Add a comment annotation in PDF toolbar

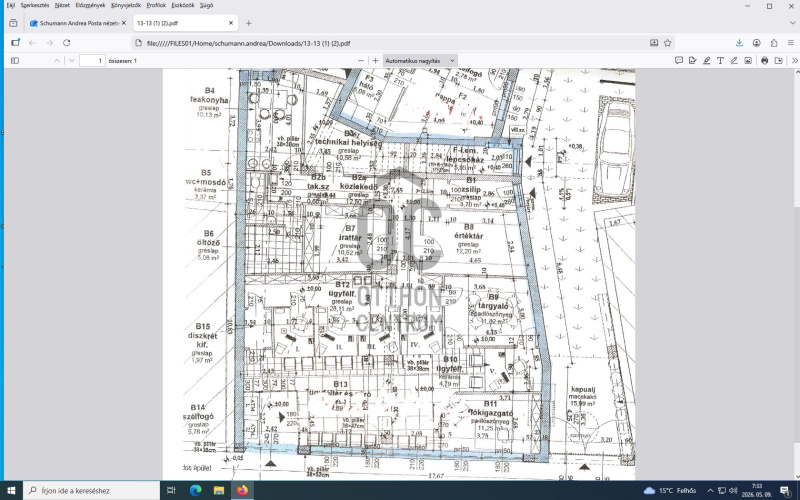[x=679, y=61]
